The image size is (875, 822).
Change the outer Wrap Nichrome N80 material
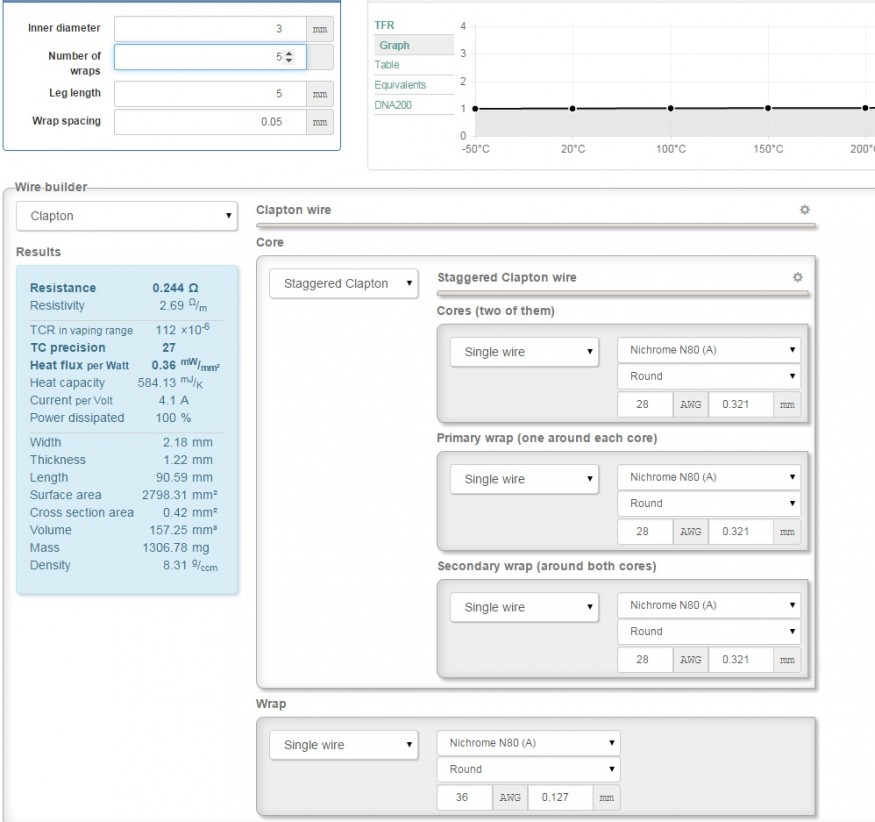pyautogui.click(x=528, y=743)
